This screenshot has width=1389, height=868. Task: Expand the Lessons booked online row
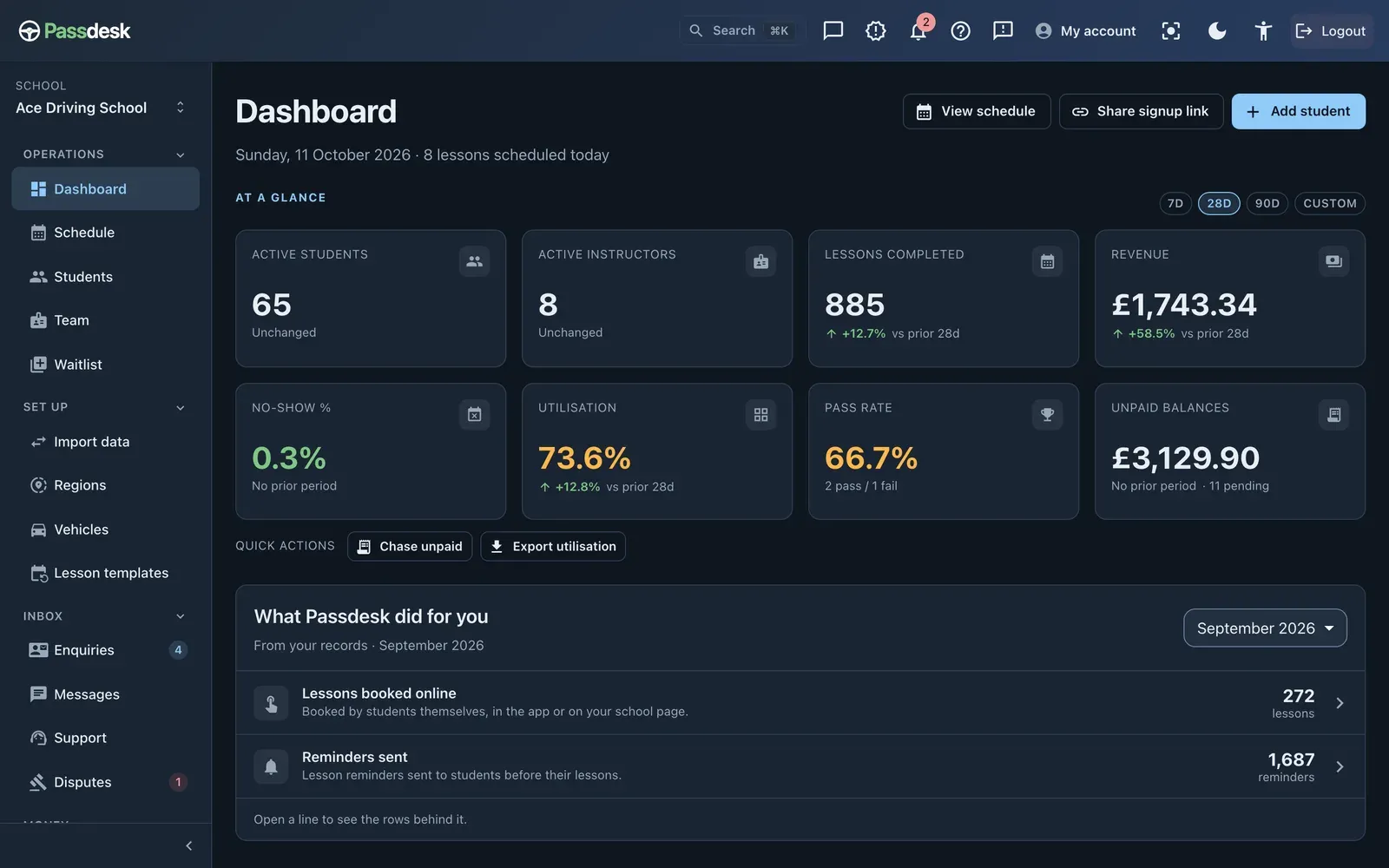pos(800,703)
